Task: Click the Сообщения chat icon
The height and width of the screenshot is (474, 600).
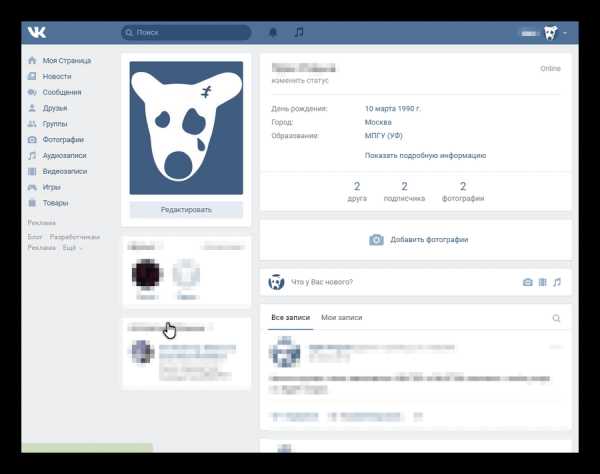Action: (x=32, y=92)
